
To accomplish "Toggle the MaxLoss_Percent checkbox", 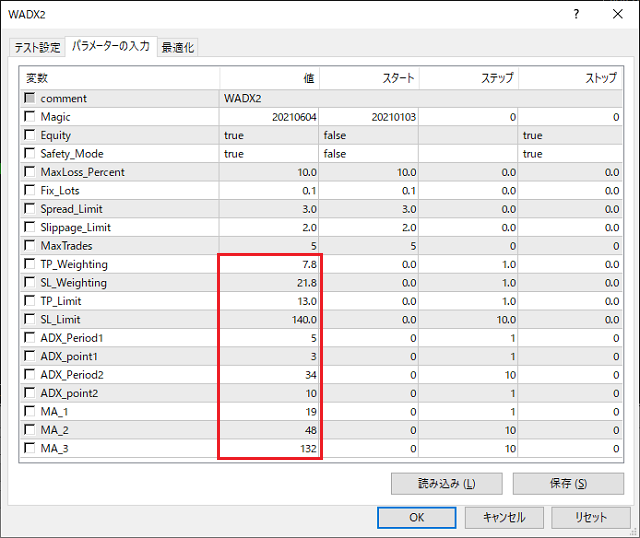I will 30,171.
